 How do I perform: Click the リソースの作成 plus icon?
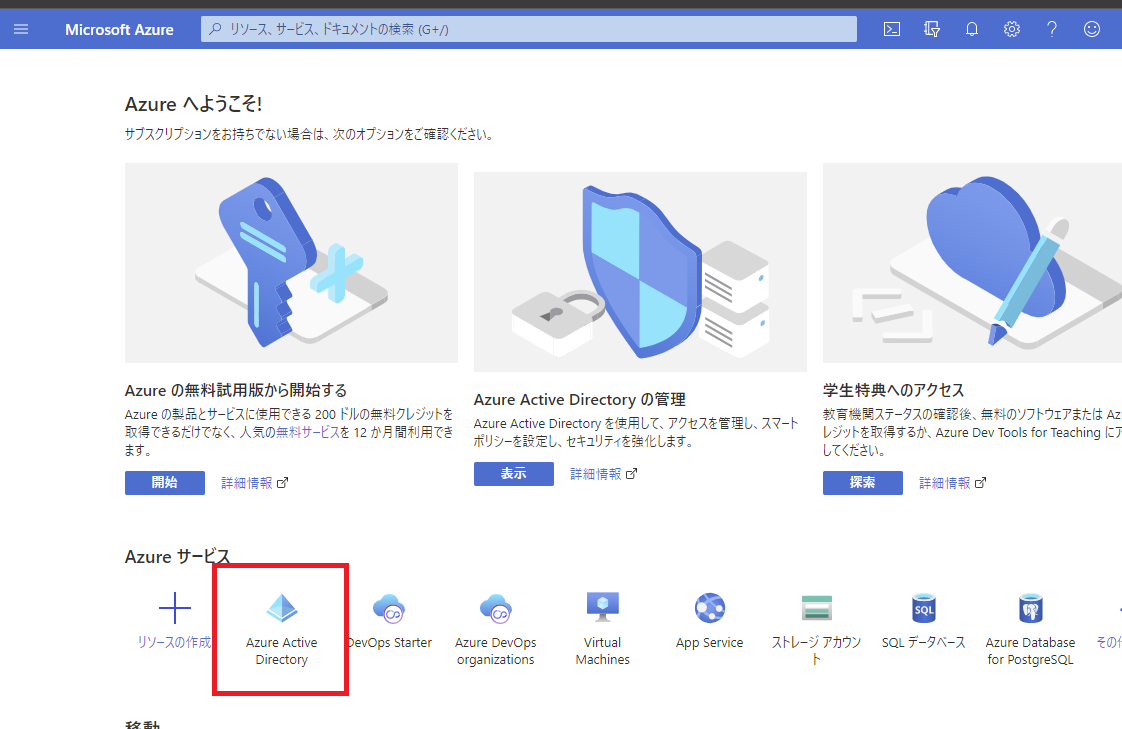click(x=175, y=608)
